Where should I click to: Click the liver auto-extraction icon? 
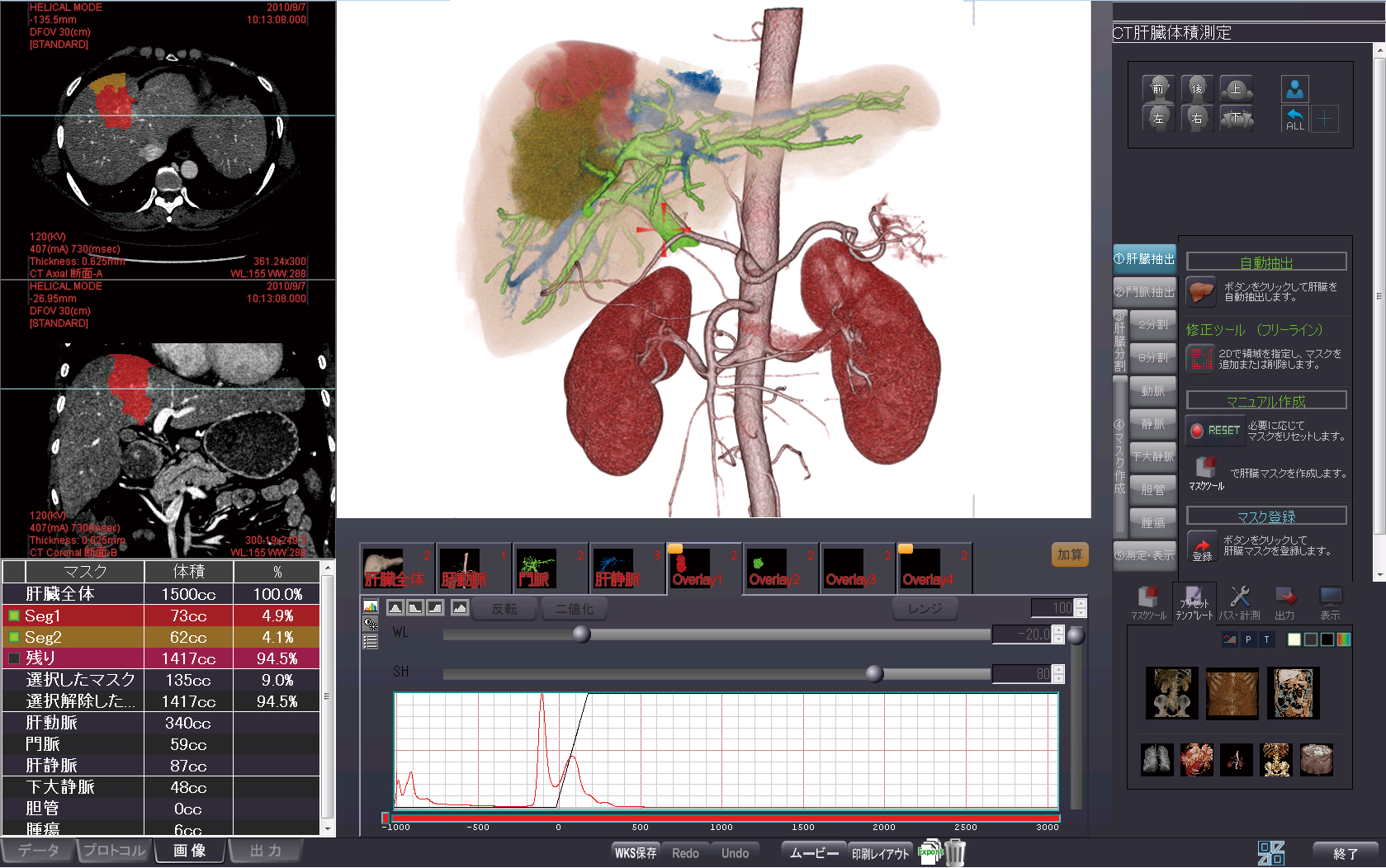pos(1201,292)
